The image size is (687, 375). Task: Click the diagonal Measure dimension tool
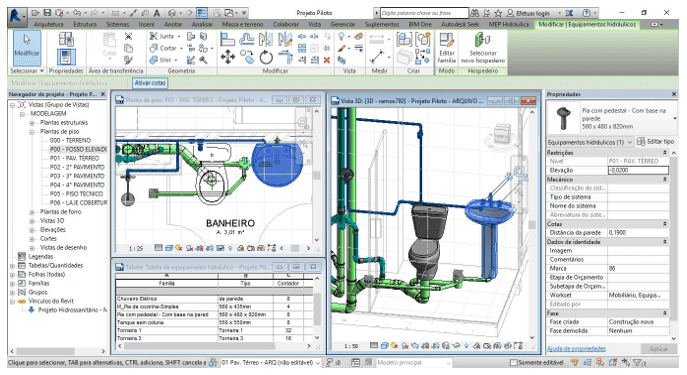click(376, 57)
